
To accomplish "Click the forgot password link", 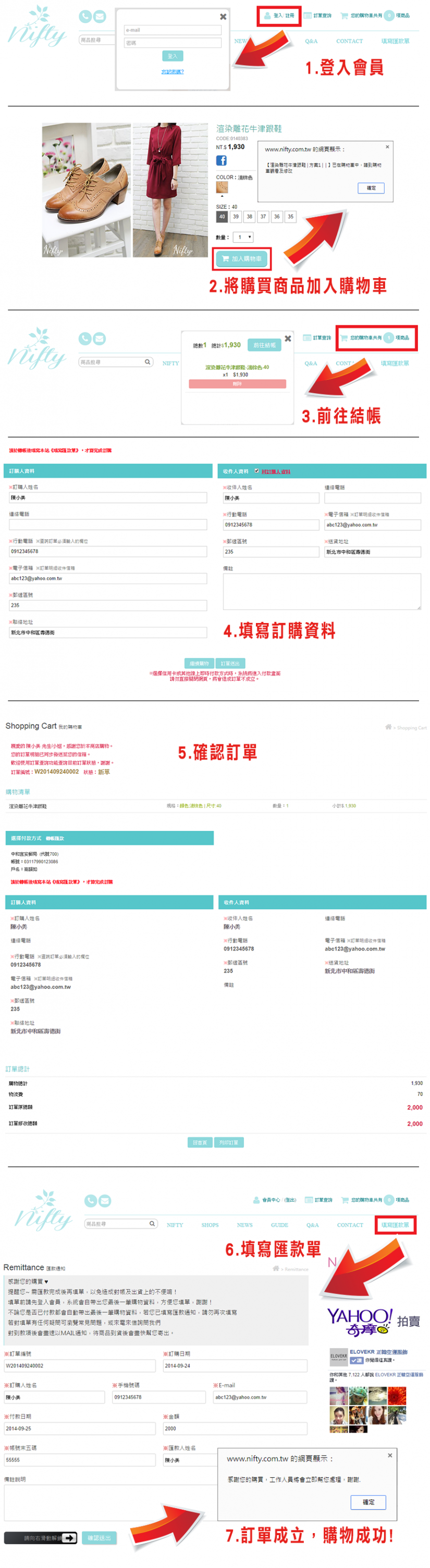I will pyautogui.click(x=173, y=72).
